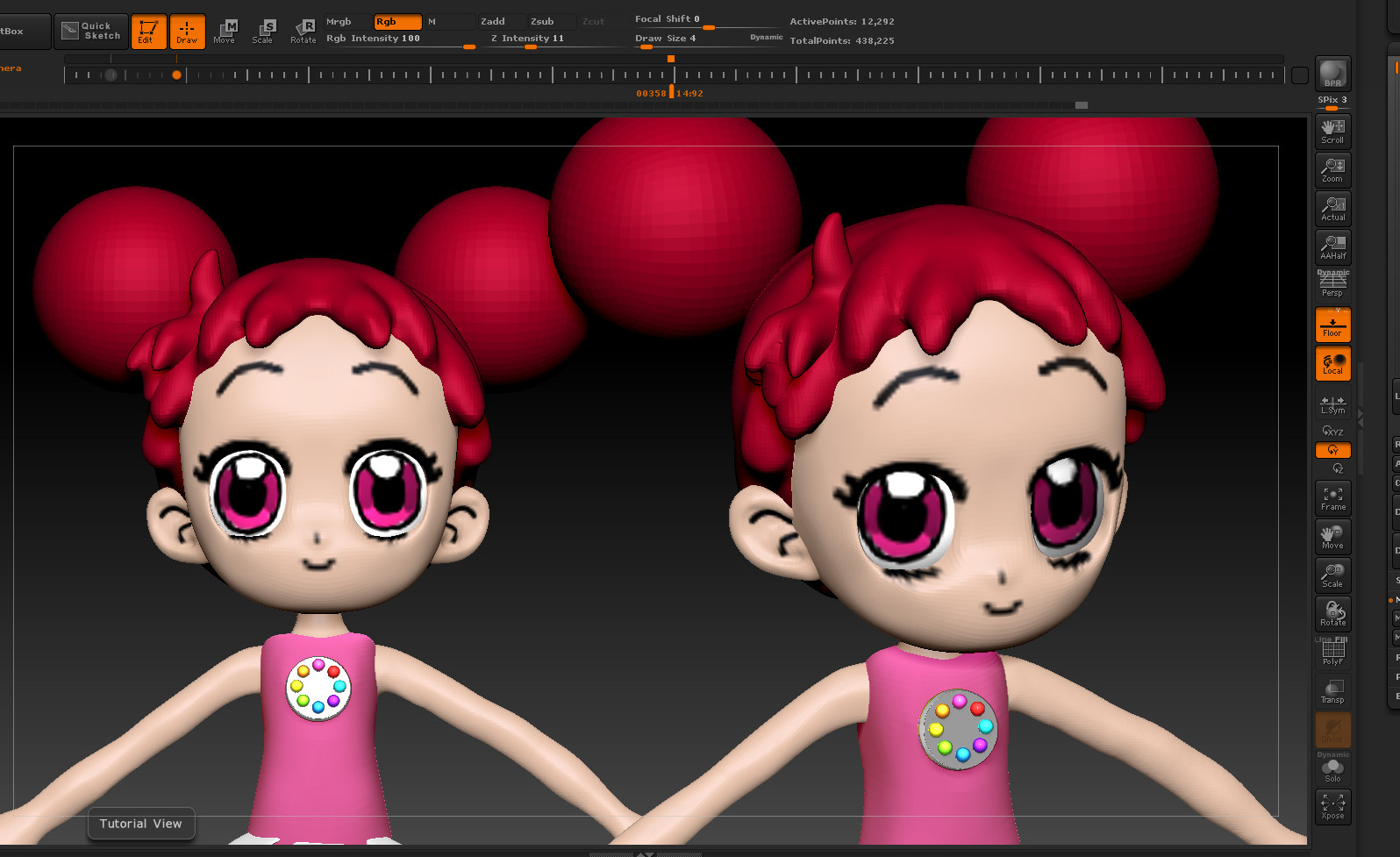The image size is (1400, 857).
Task: Select the Rotate transform tool in top bar
Action: [303, 32]
